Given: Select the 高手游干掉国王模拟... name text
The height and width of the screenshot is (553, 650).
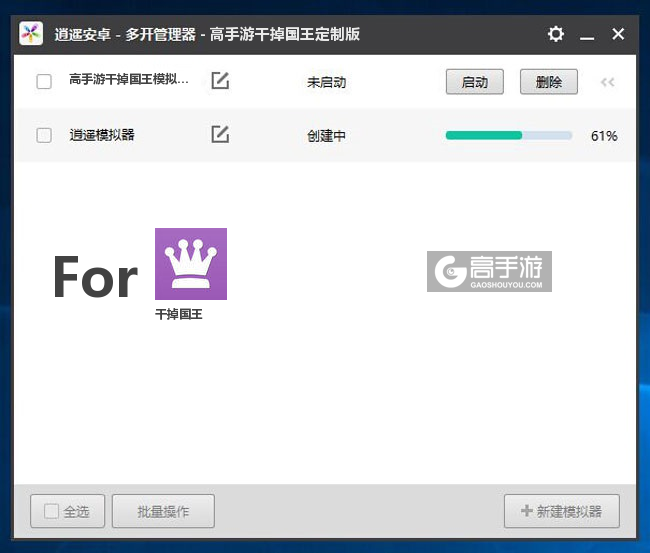Looking at the screenshot, I should click(129, 79).
